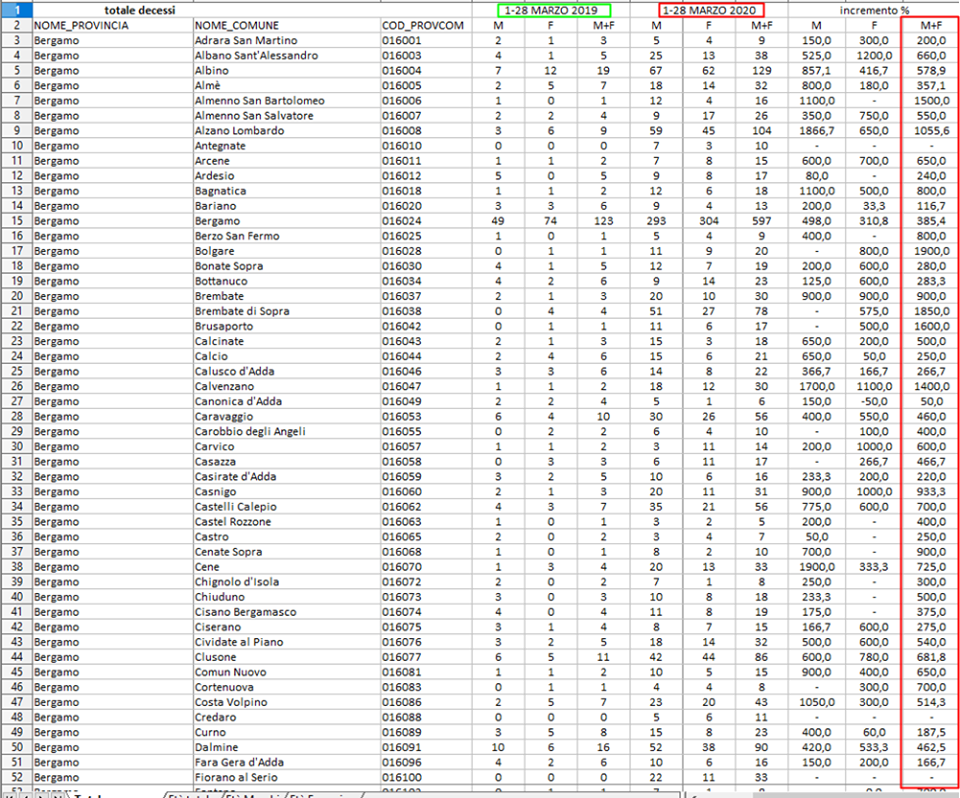The height and width of the screenshot is (798, 960).
Task: Select the NOME_PROVINCIA column header cell
Action: coord(81,25)
